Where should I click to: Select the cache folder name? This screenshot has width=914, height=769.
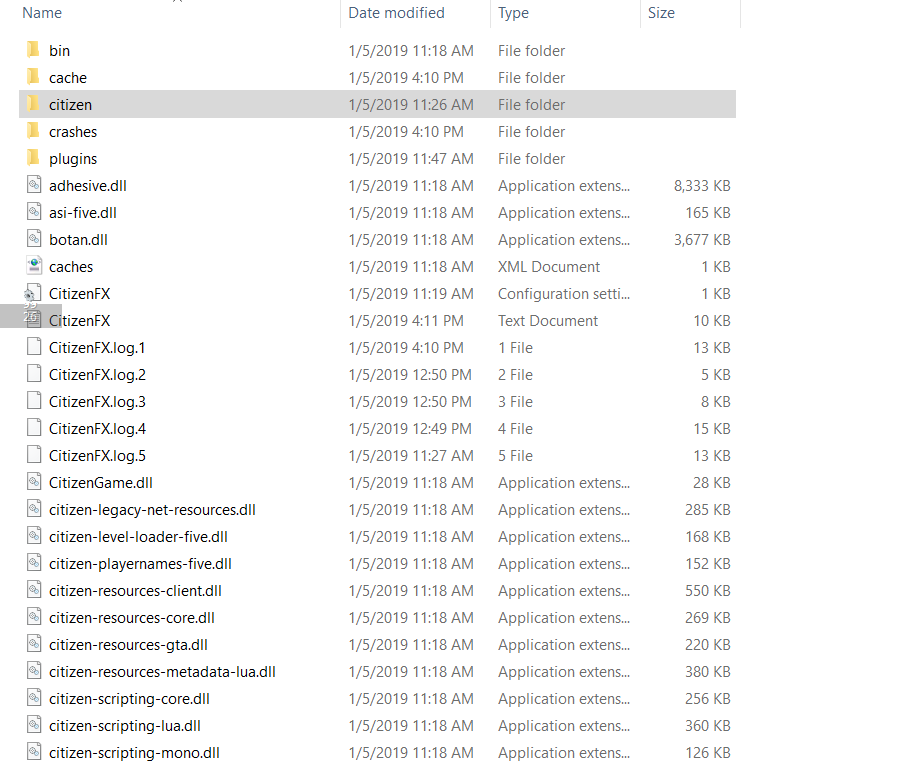(68, 78)
